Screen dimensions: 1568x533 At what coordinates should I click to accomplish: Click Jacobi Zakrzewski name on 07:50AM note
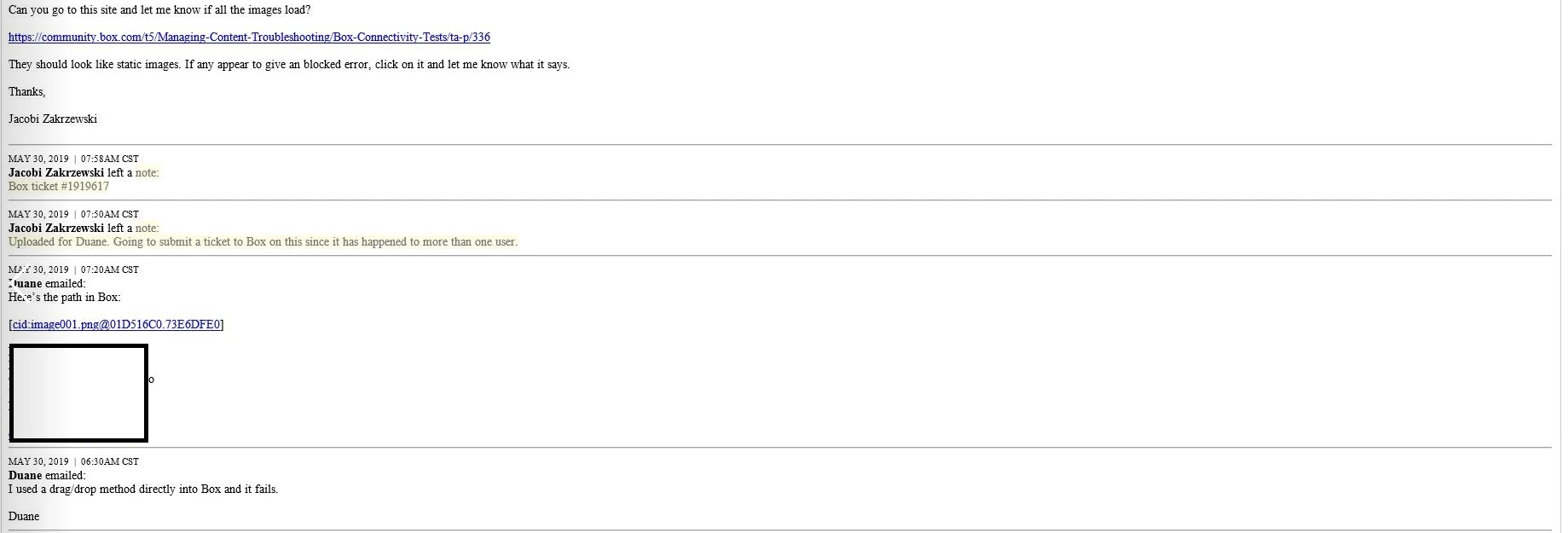pyautogui.click(x=56, y=229)
